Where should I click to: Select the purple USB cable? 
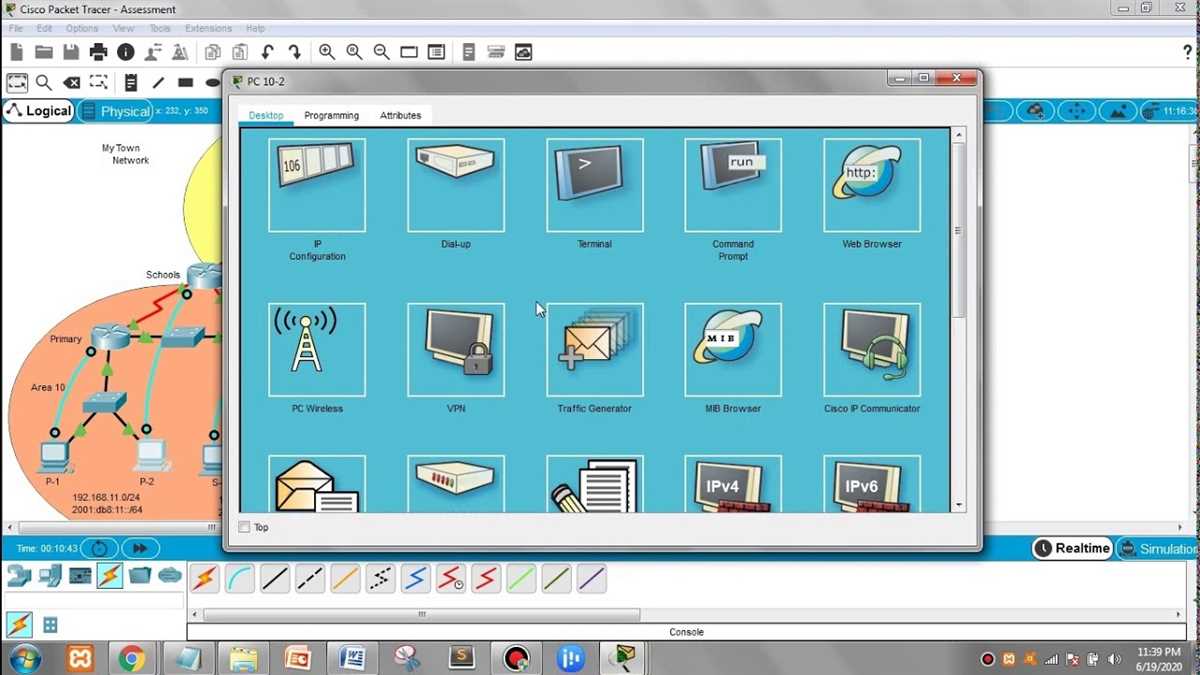pyautogui.click(x=592, y=578)
